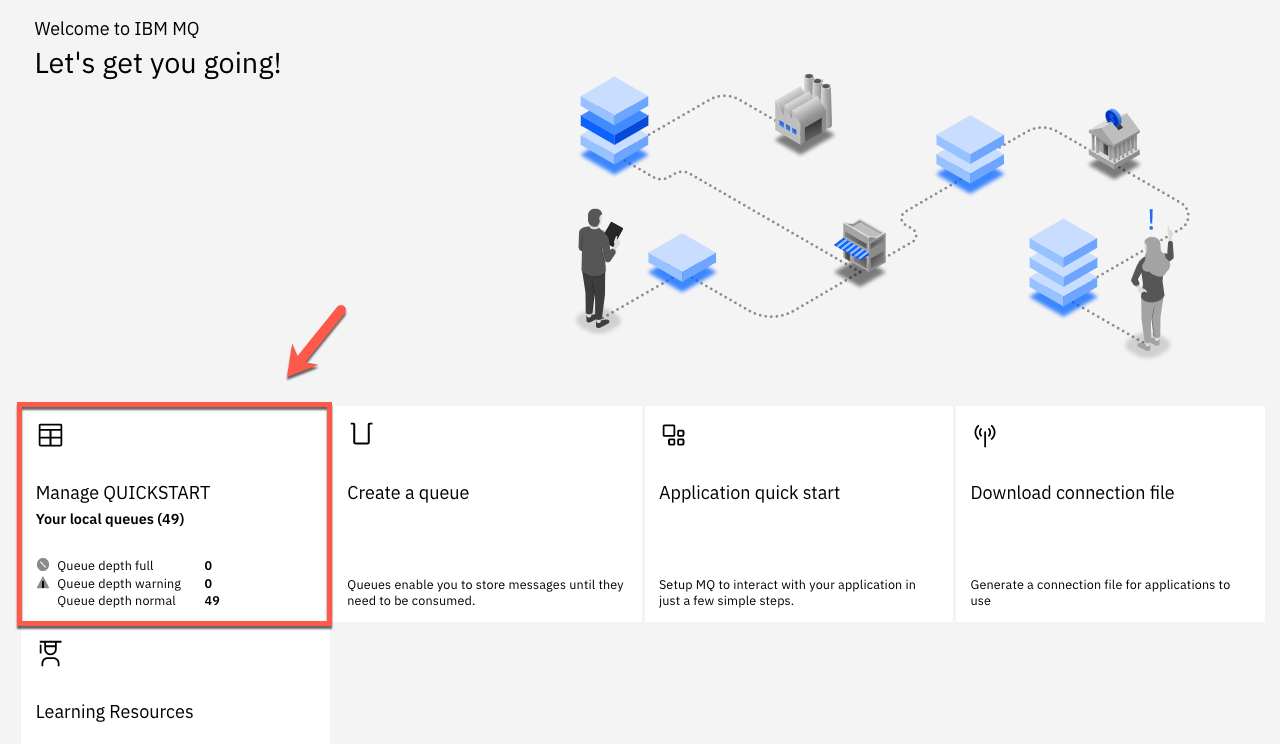This screenshot has width=1280, height=744.
Task: Click the Welcome to IBM MQ heading
Action: pyautogui.click(x=116, y=28)
